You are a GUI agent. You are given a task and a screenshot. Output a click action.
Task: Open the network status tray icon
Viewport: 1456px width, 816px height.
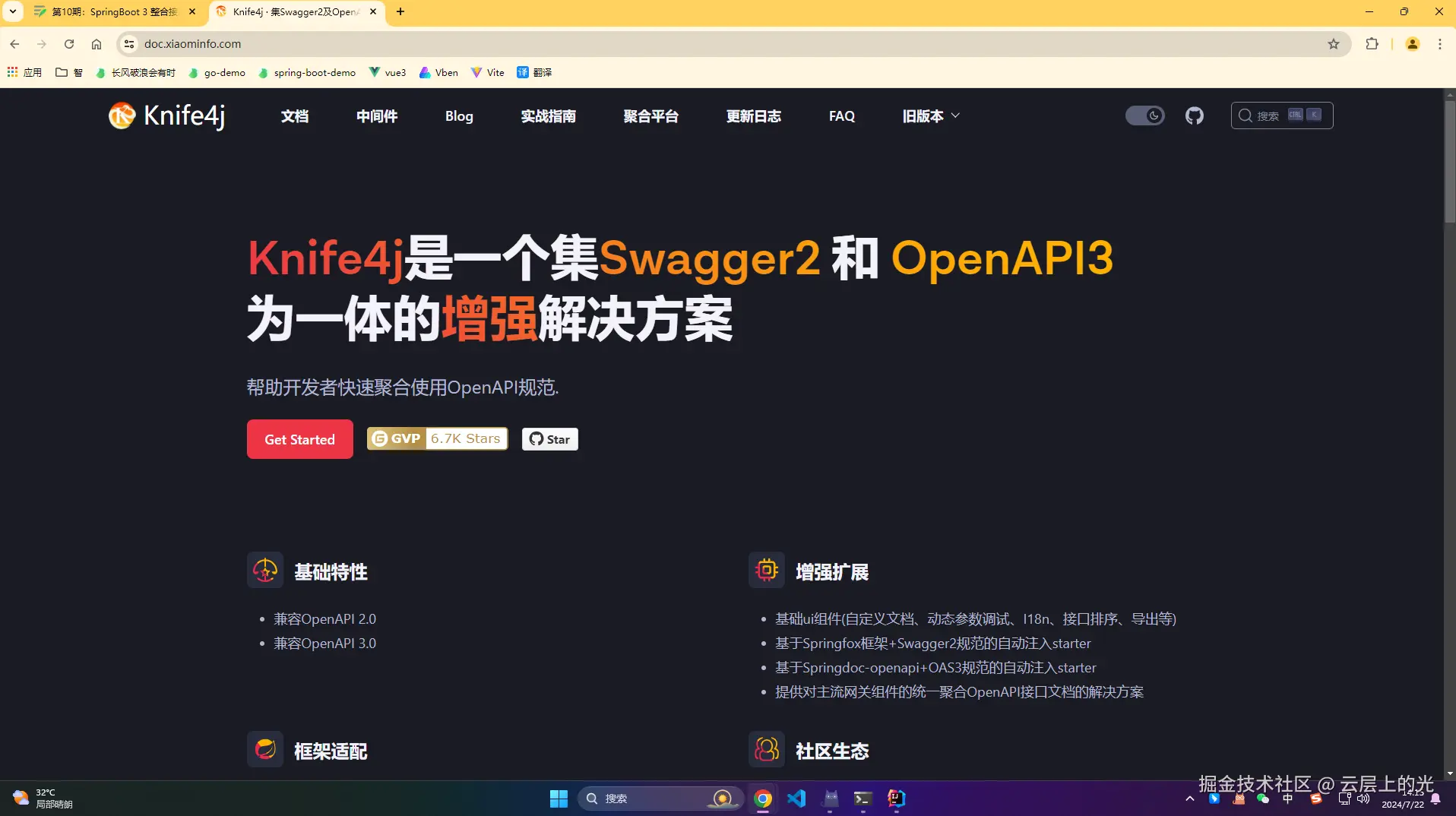pos(1344,799)
